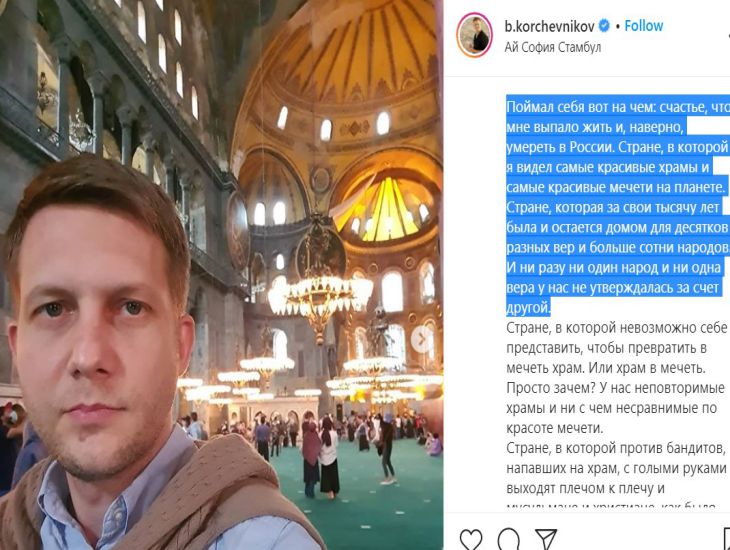
Task: Click the highlighted word 'другой.'
Action: tap(528, 308)
